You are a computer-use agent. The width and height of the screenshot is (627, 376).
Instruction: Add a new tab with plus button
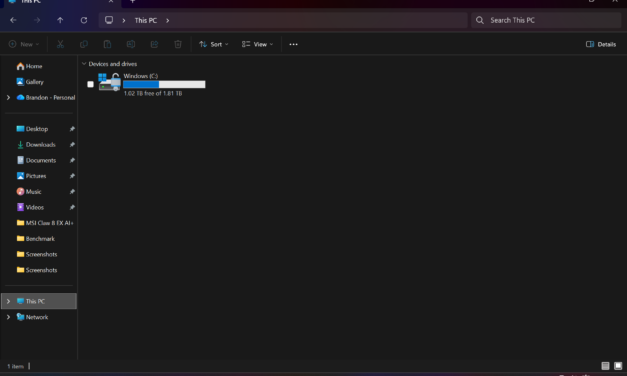pyautogui.click(x=133, y=2)
